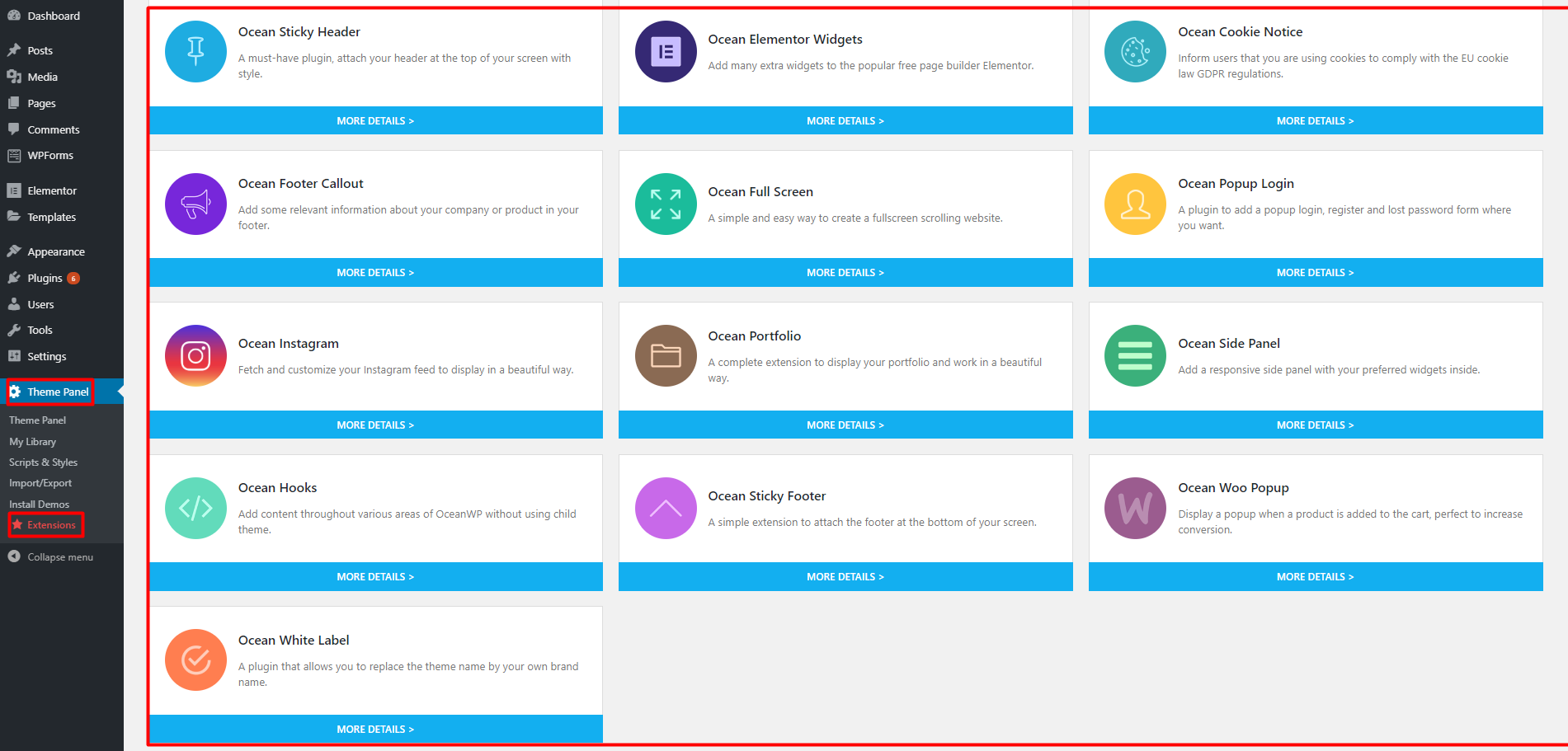Click the Ocean Side Panel description text

click(x=1329, y=370)
